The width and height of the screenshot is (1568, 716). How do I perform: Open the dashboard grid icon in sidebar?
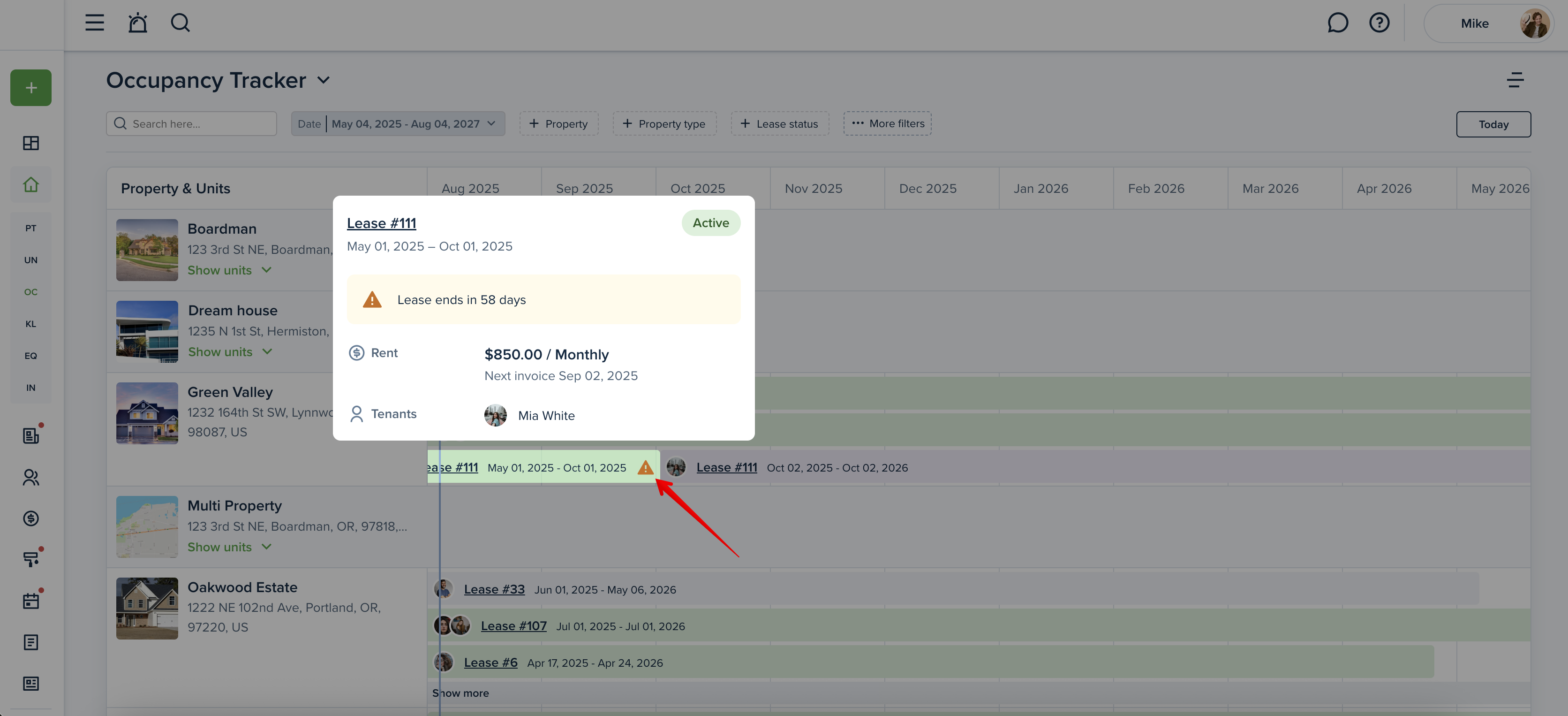(x=31, y=143)
